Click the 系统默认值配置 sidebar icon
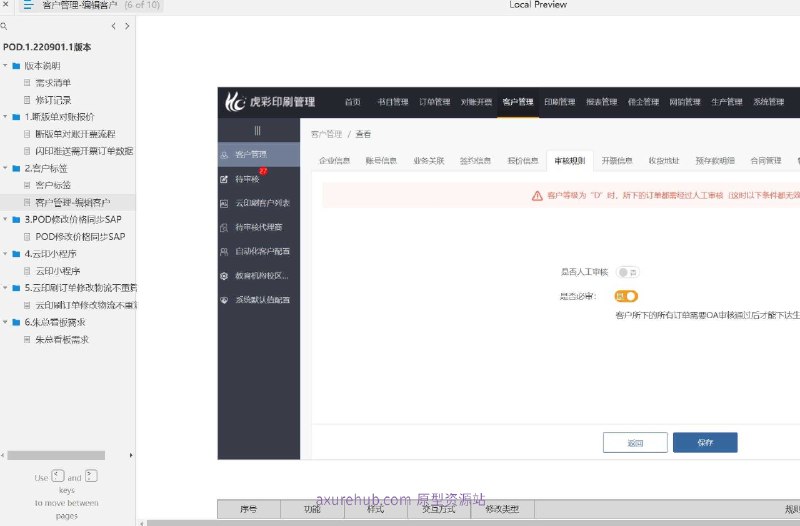The height and width of the screenshot is (526, 800). point(224,300)
